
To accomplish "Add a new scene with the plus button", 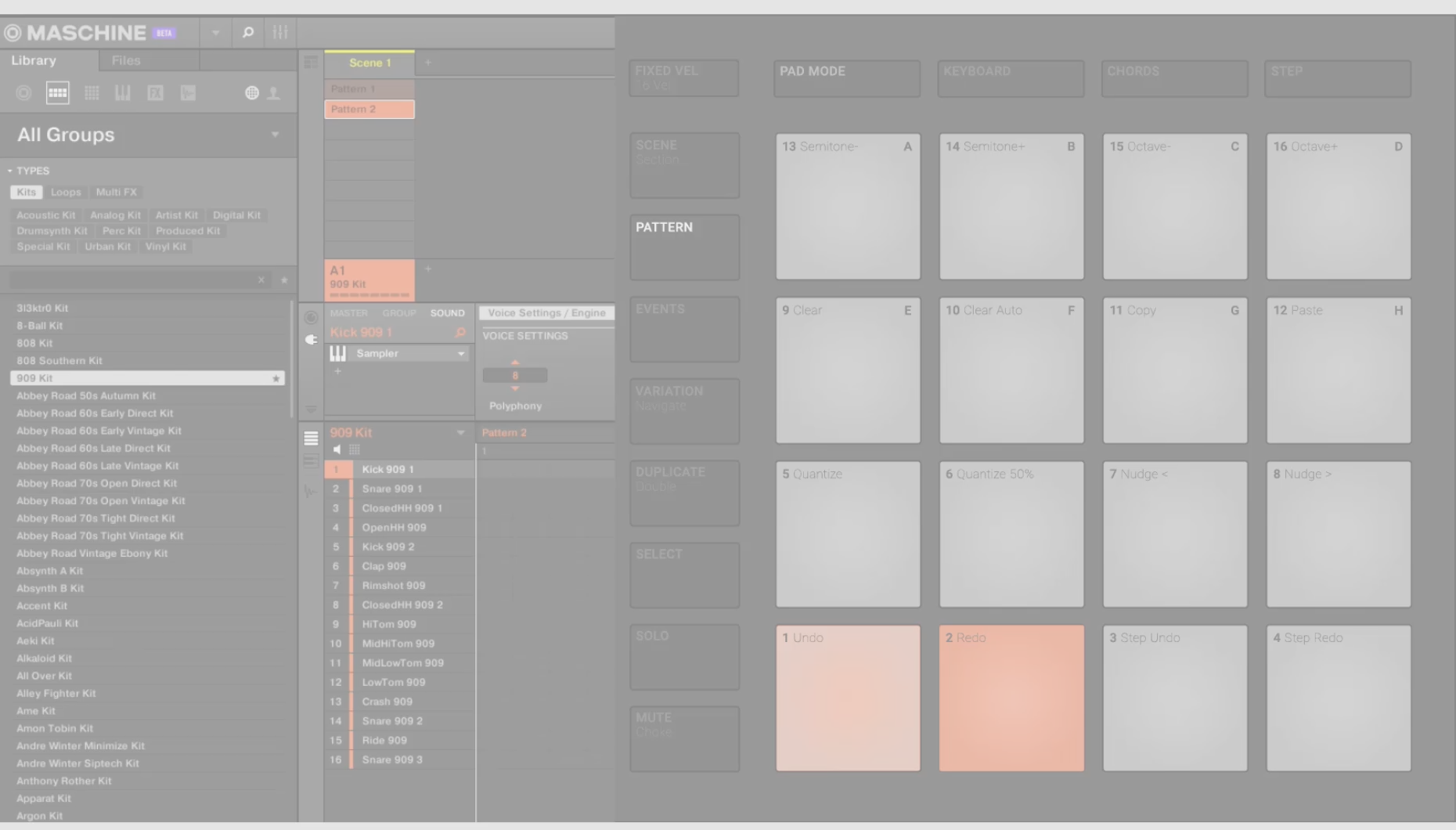I will click(x=428, y=63).
